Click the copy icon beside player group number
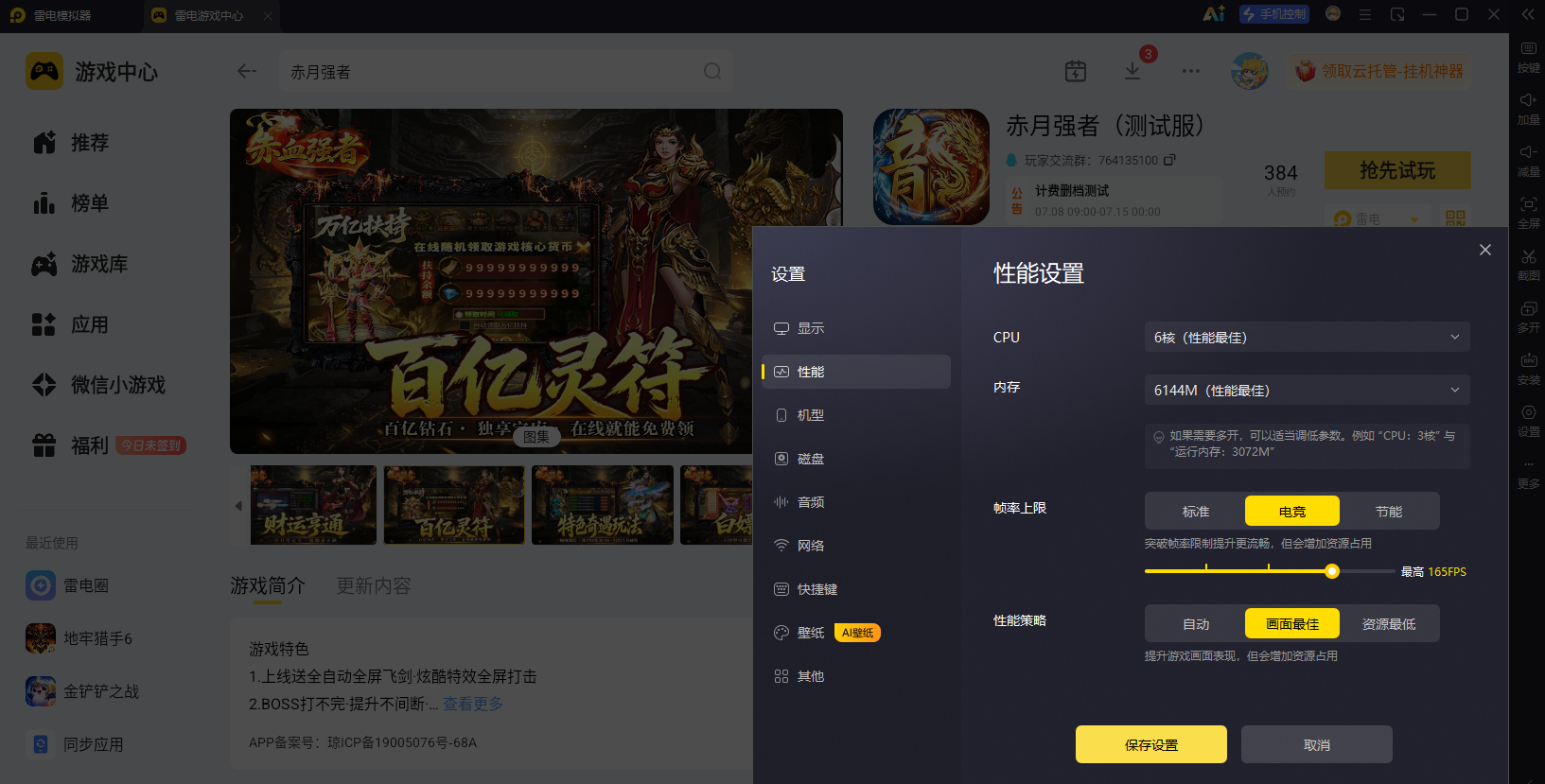The image size is (1545, 784). click(x=1169, y=160)
